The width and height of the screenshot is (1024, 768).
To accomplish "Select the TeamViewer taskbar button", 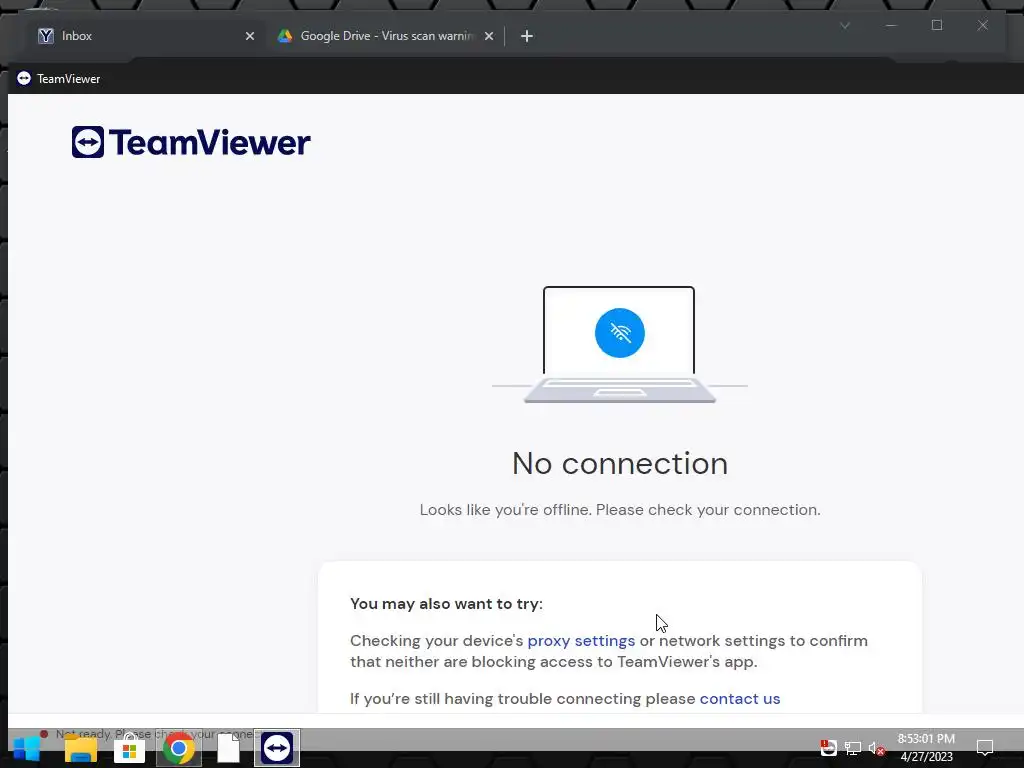I will pyautogui.click(x=277, y=748).
